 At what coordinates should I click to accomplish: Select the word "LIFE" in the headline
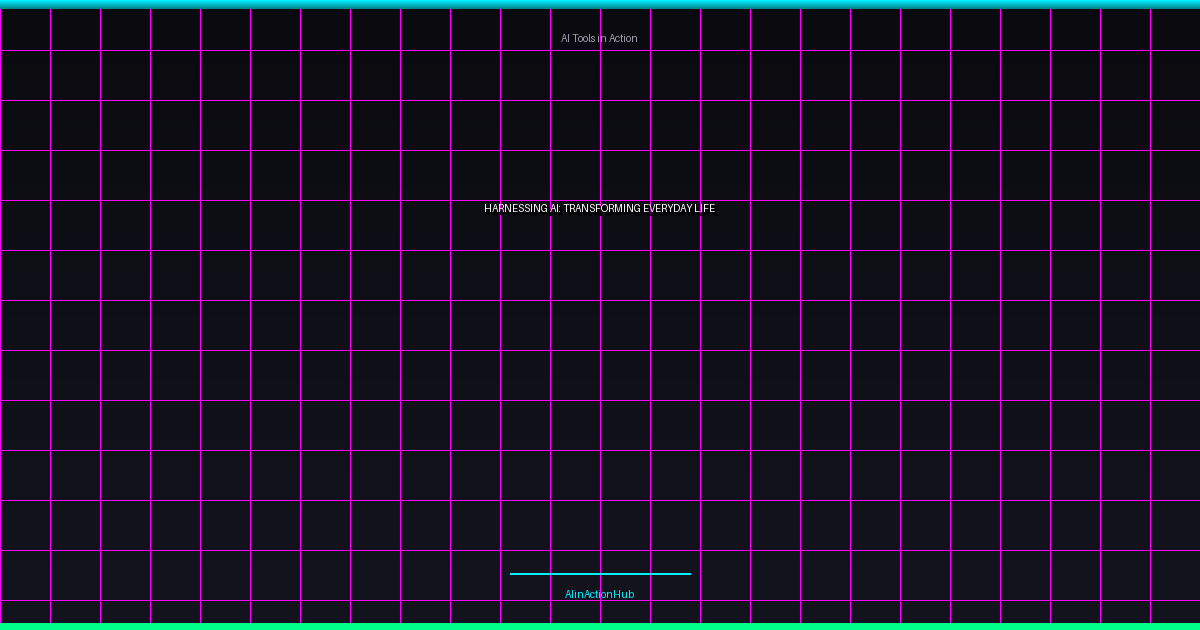(x=705, y=208)
